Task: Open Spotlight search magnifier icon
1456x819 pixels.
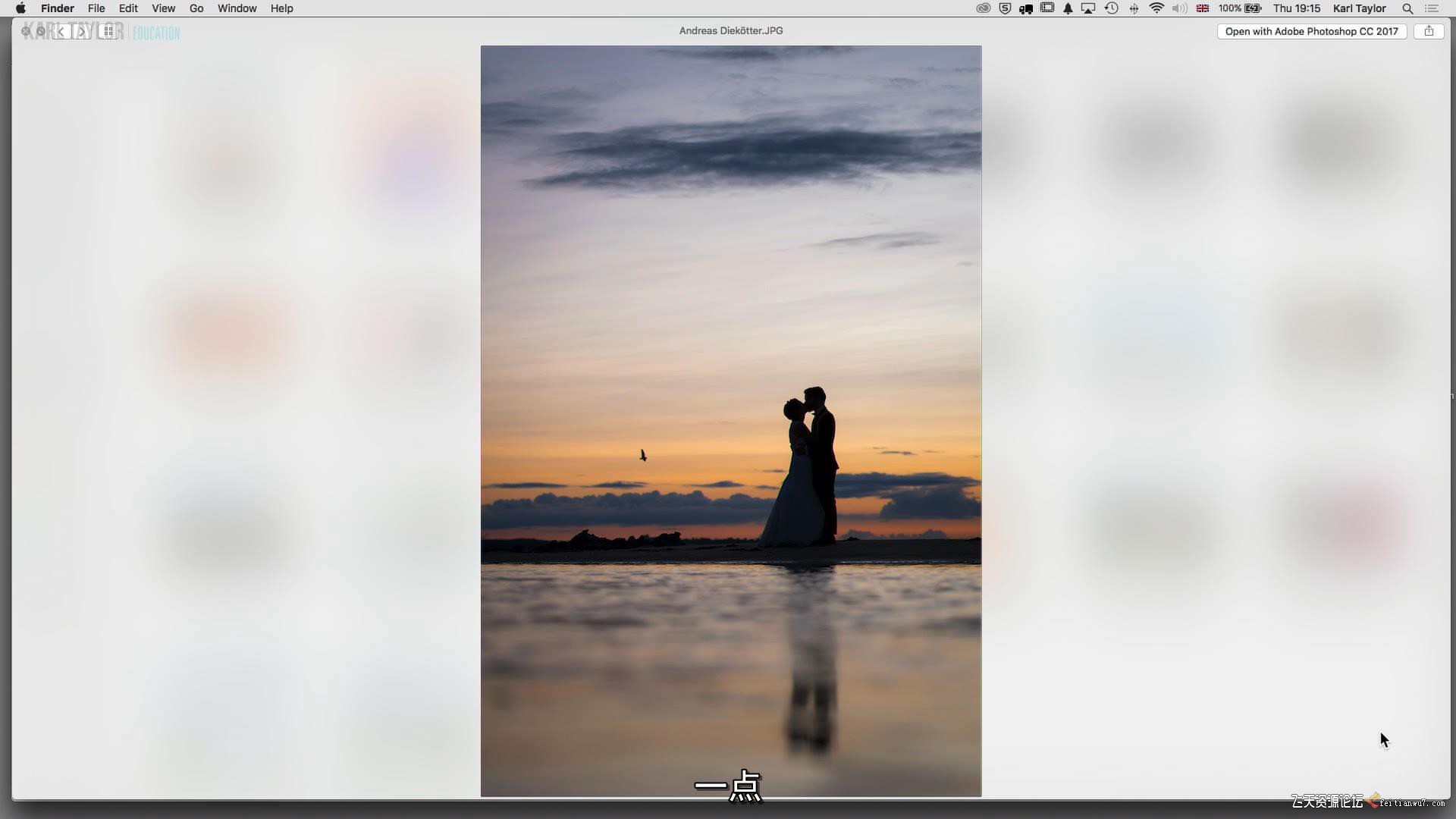Action: (1407, 8)
